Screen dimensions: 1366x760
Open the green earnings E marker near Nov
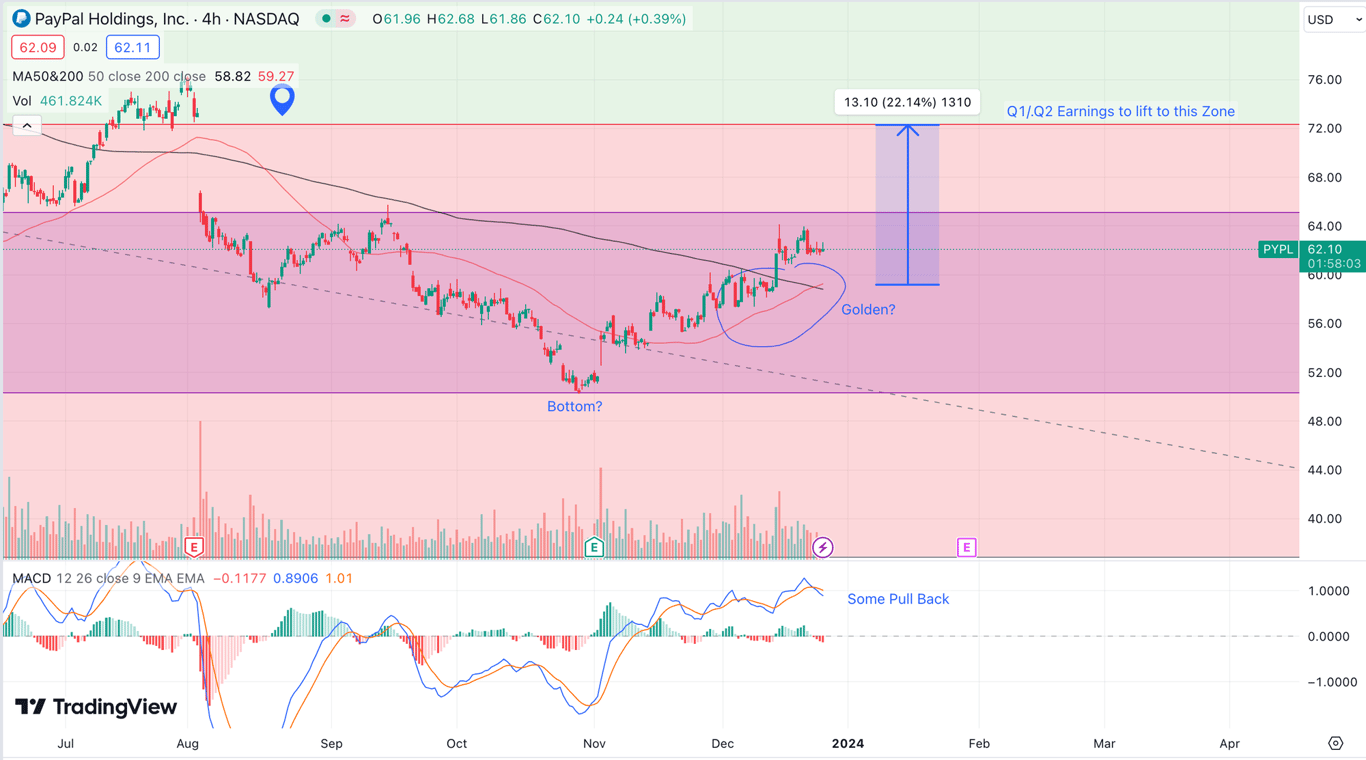point(594,547)
